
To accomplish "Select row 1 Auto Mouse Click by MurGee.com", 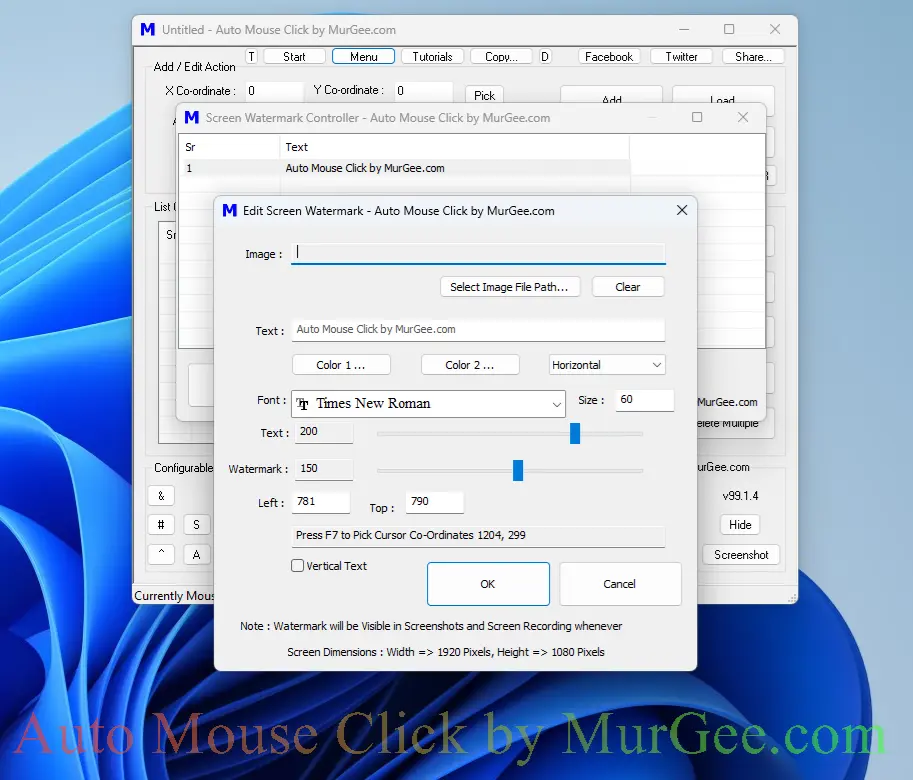I will tap(404, 168).
